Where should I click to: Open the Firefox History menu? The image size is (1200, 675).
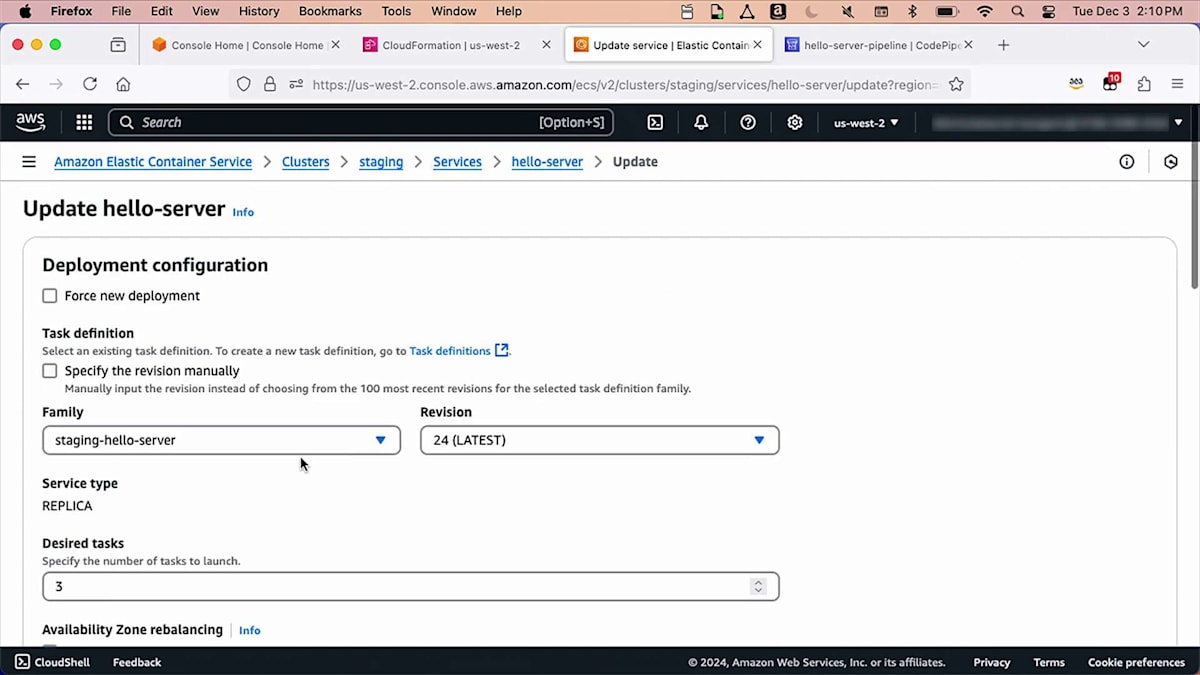[259, 11]
